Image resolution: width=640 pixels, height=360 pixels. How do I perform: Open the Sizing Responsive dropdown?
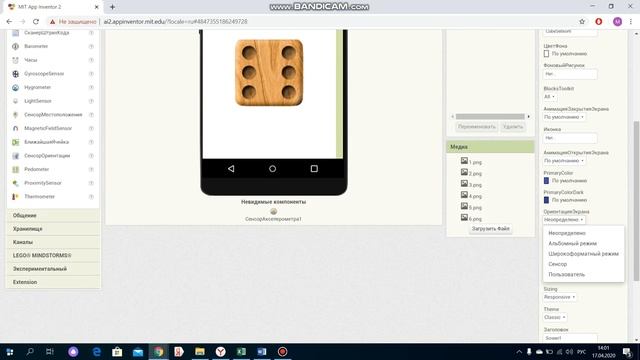(x=560, y=297)
